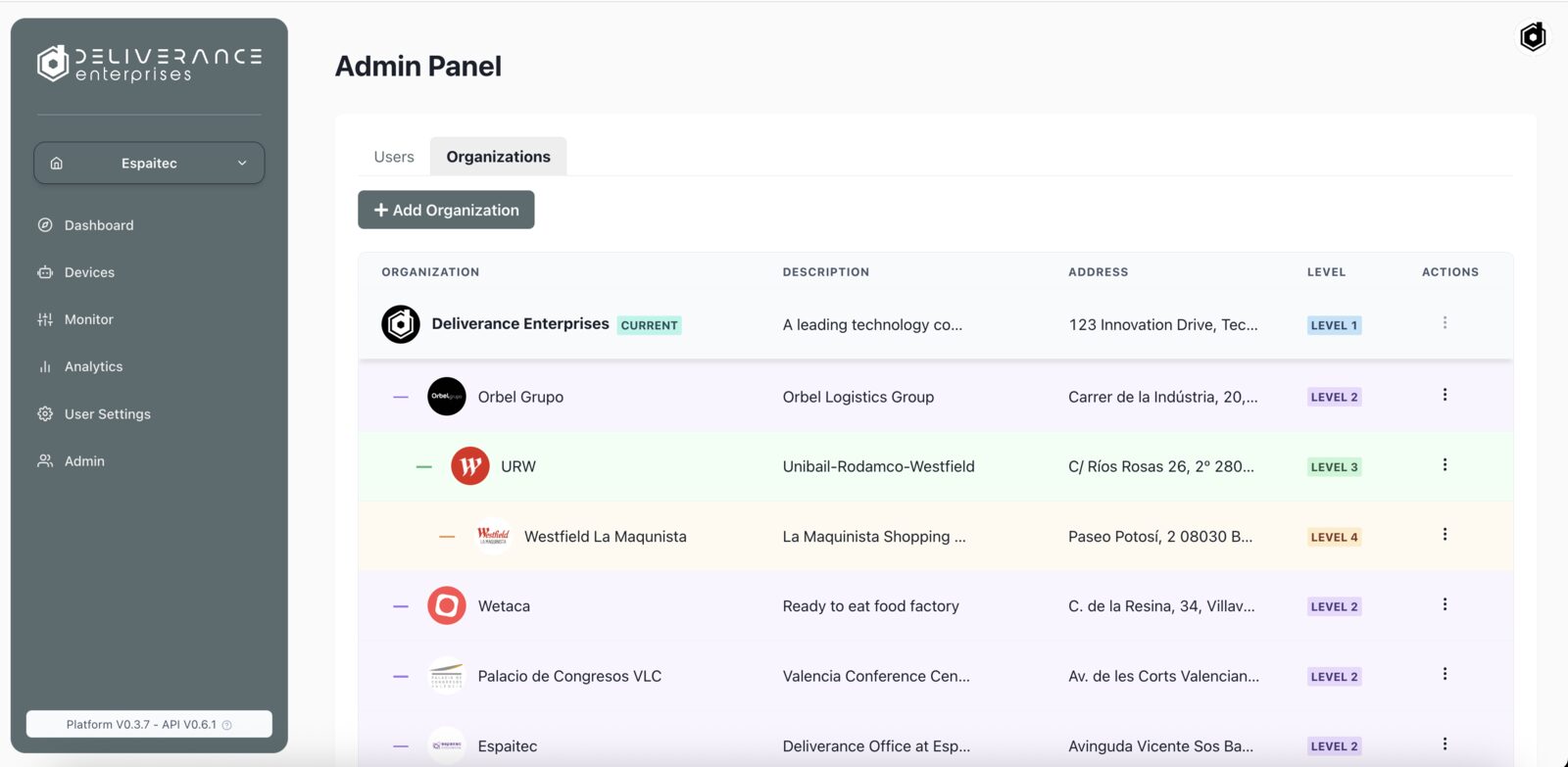Click the dash beside Espaitec row
Image resolution: width=1568 pixels, height=767 pixels.
point(401,746)
